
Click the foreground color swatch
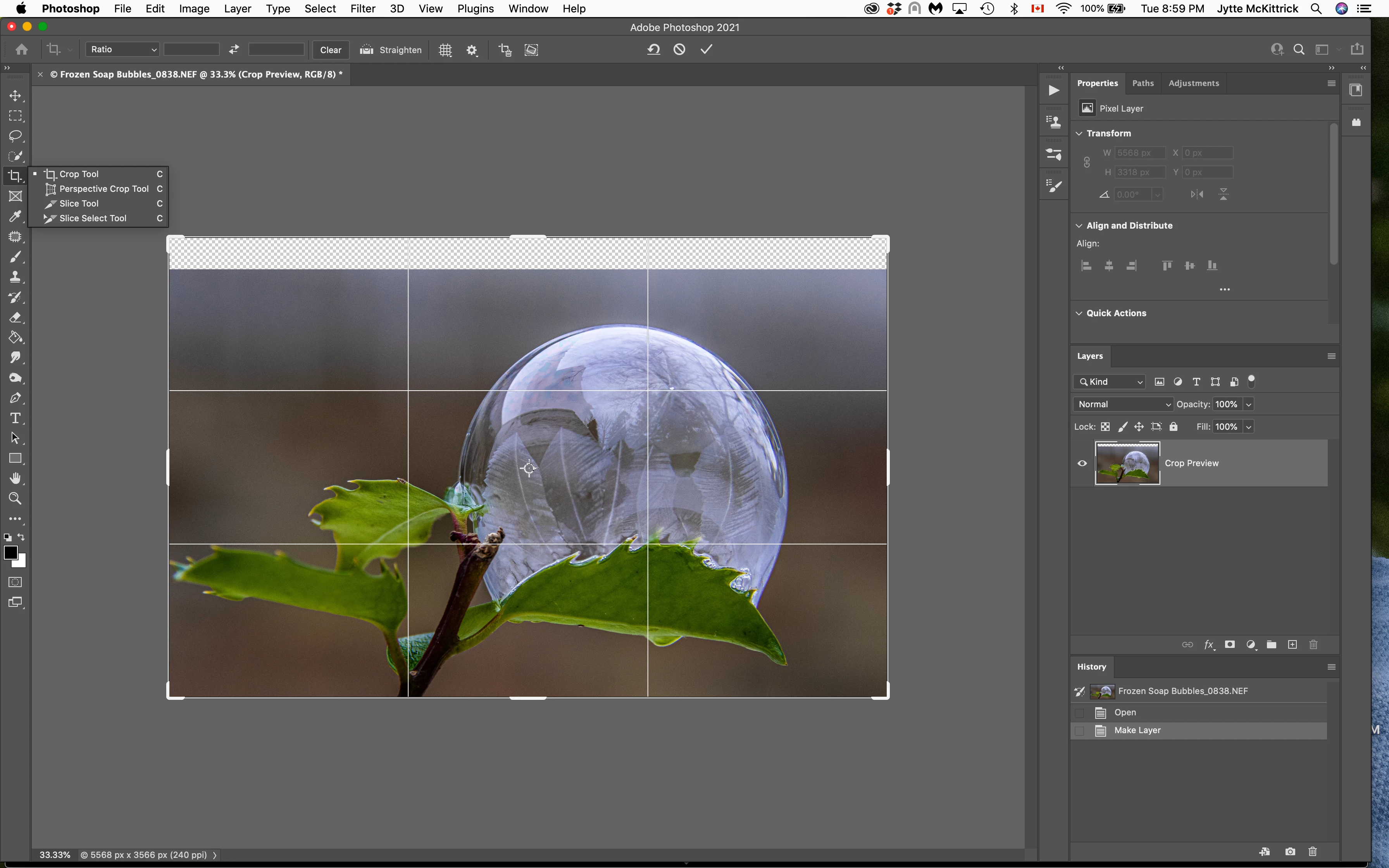tap(10, 552)
